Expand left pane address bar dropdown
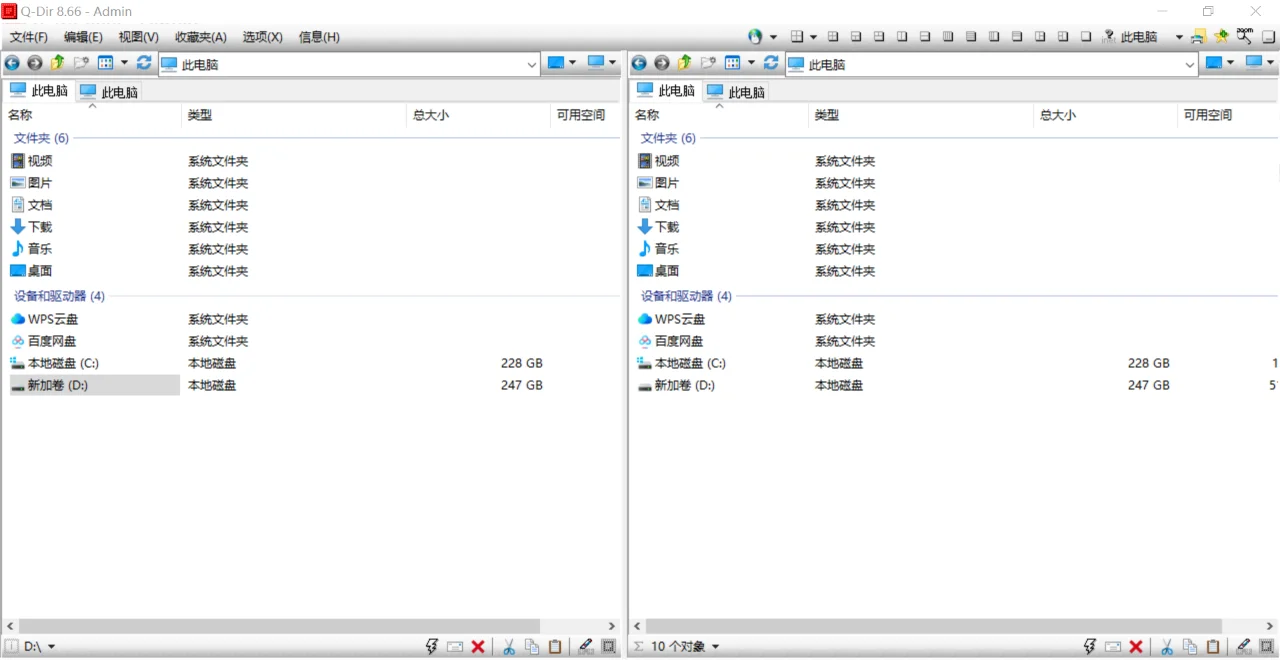 click(x=531, y=64)
